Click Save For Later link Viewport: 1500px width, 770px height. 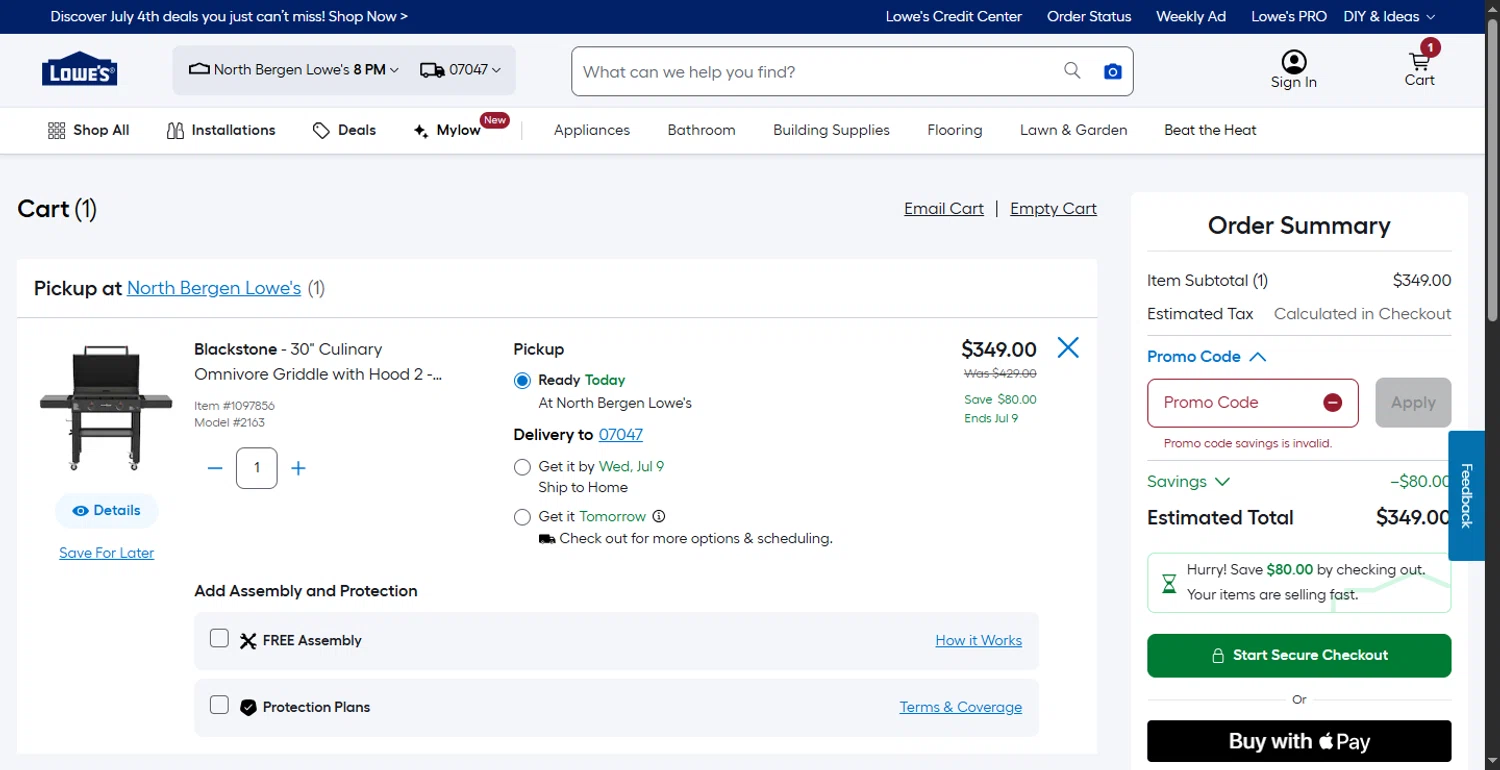[x=106, y=553]
